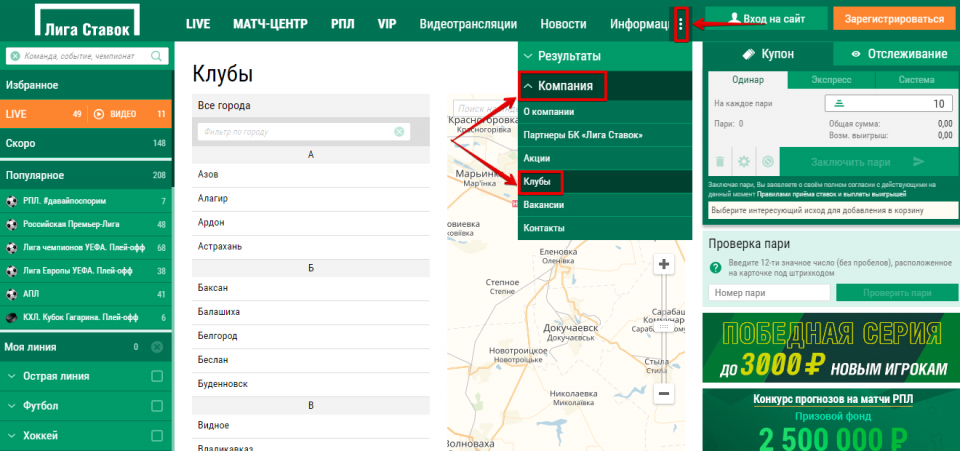Click the trash icon in coupon panel
This screenshot has width=960, height=451.
click(719, 161)
